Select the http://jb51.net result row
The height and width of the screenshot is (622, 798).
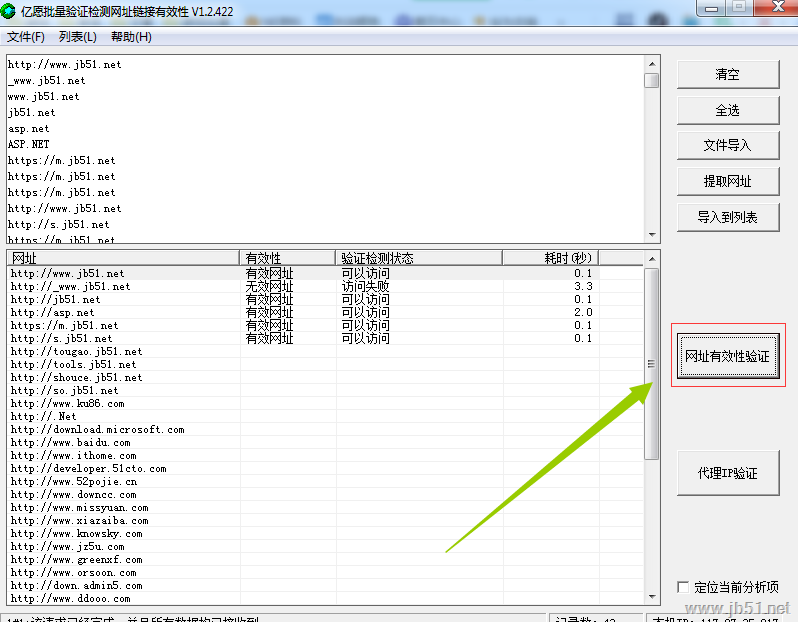[326, 299]
